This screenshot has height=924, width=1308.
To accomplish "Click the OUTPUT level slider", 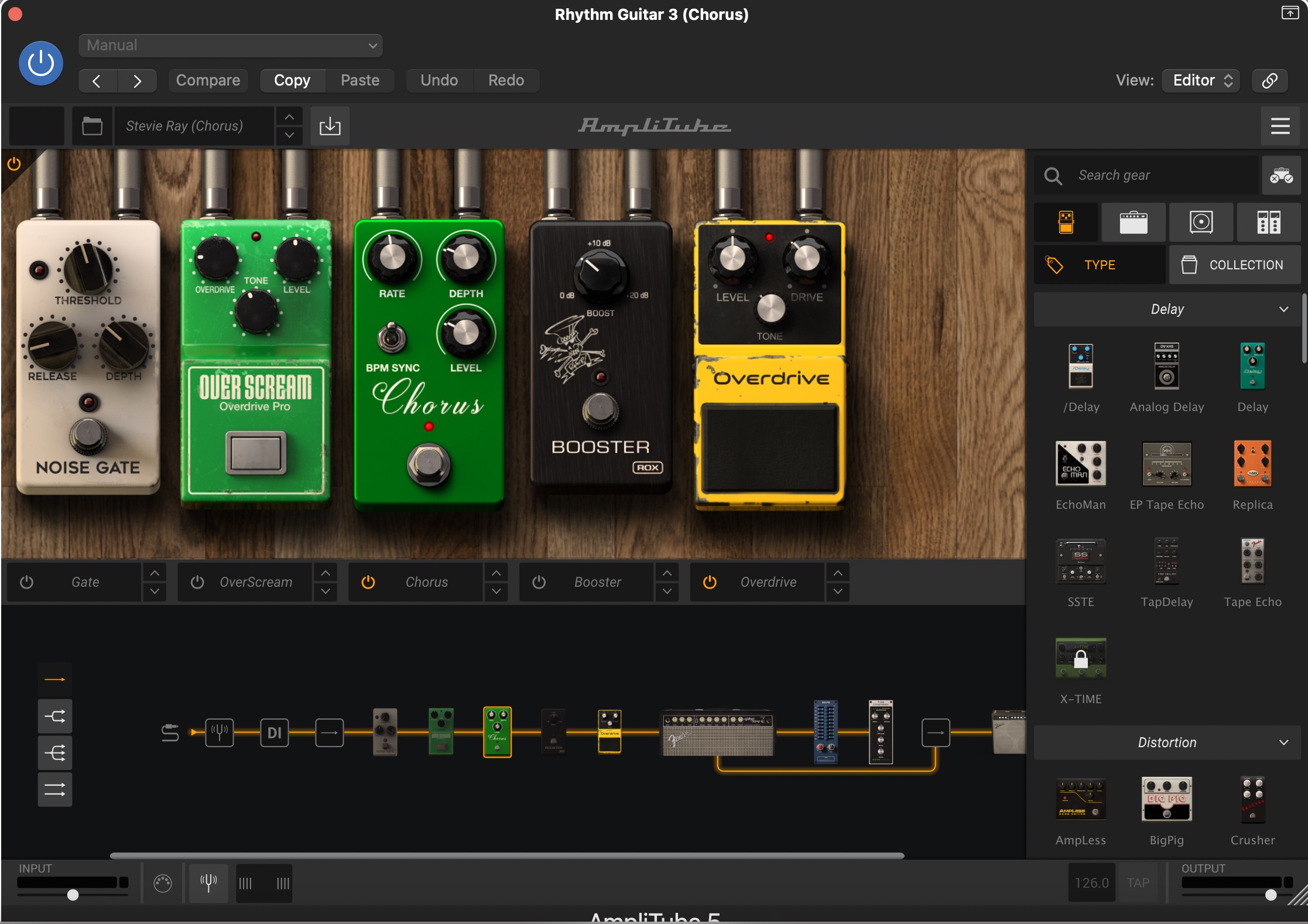I will [x=1237, y=895].
